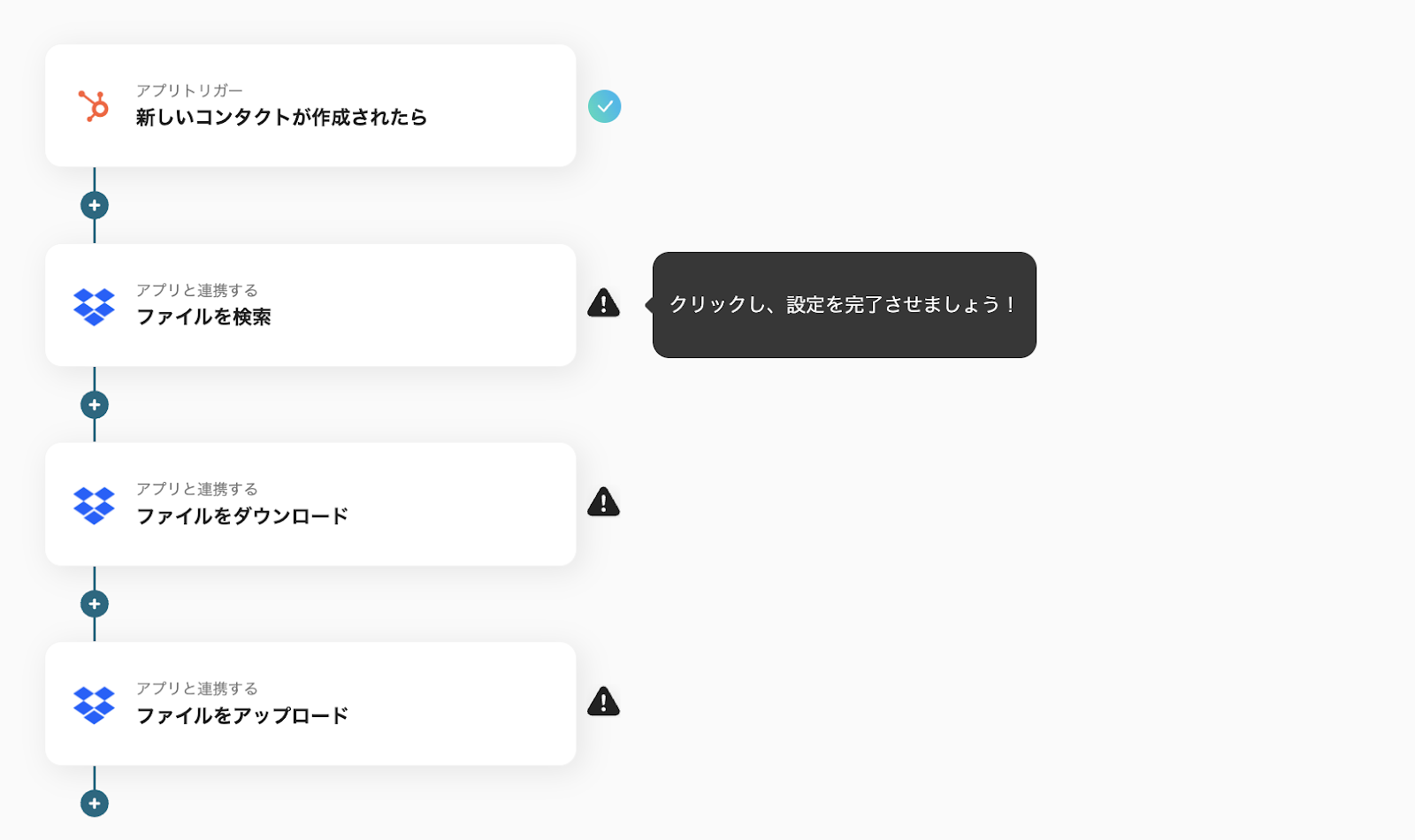
Task: Click the Dropbox icon on ファイルを検索 step
Action: coord(94,306)
